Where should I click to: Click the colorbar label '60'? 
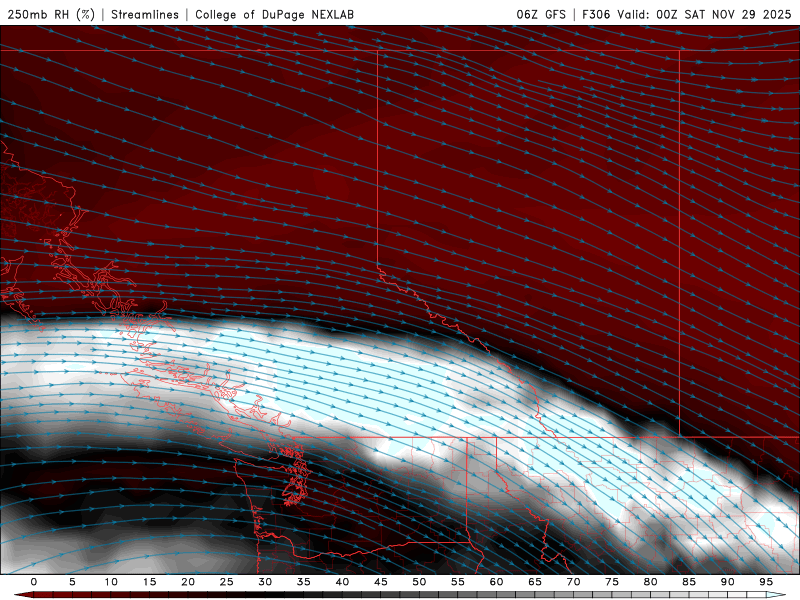(x=496, y=582)
